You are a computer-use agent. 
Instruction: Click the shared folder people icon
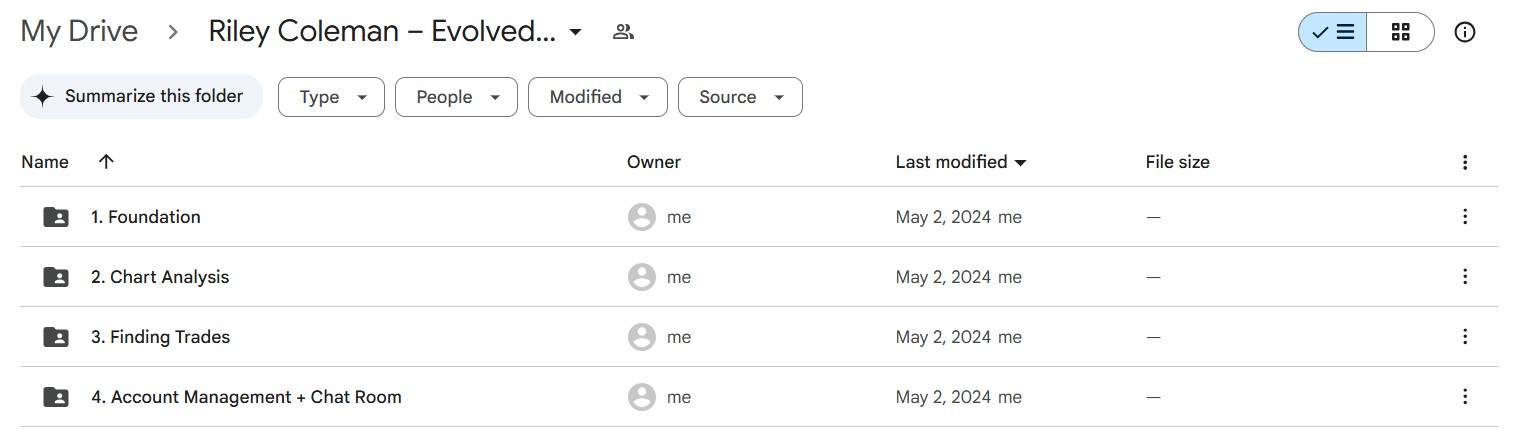click(623, 32)
